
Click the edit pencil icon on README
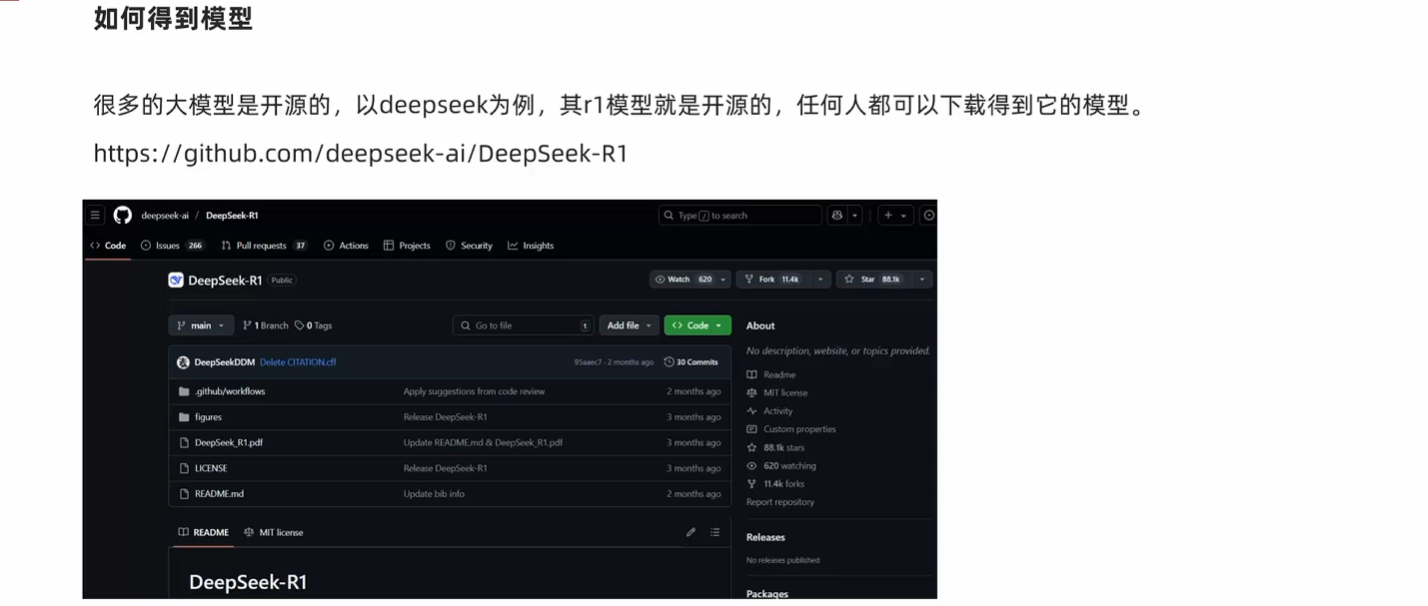691,532
